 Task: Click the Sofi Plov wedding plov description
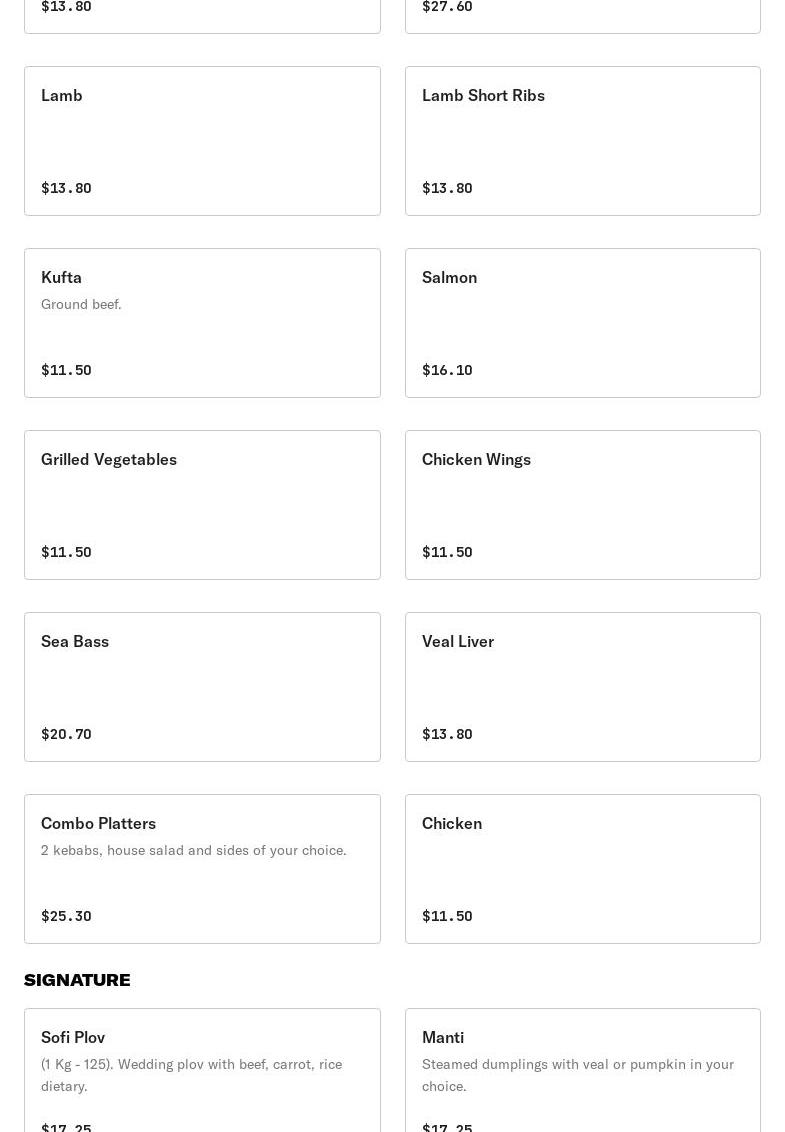191,1075
